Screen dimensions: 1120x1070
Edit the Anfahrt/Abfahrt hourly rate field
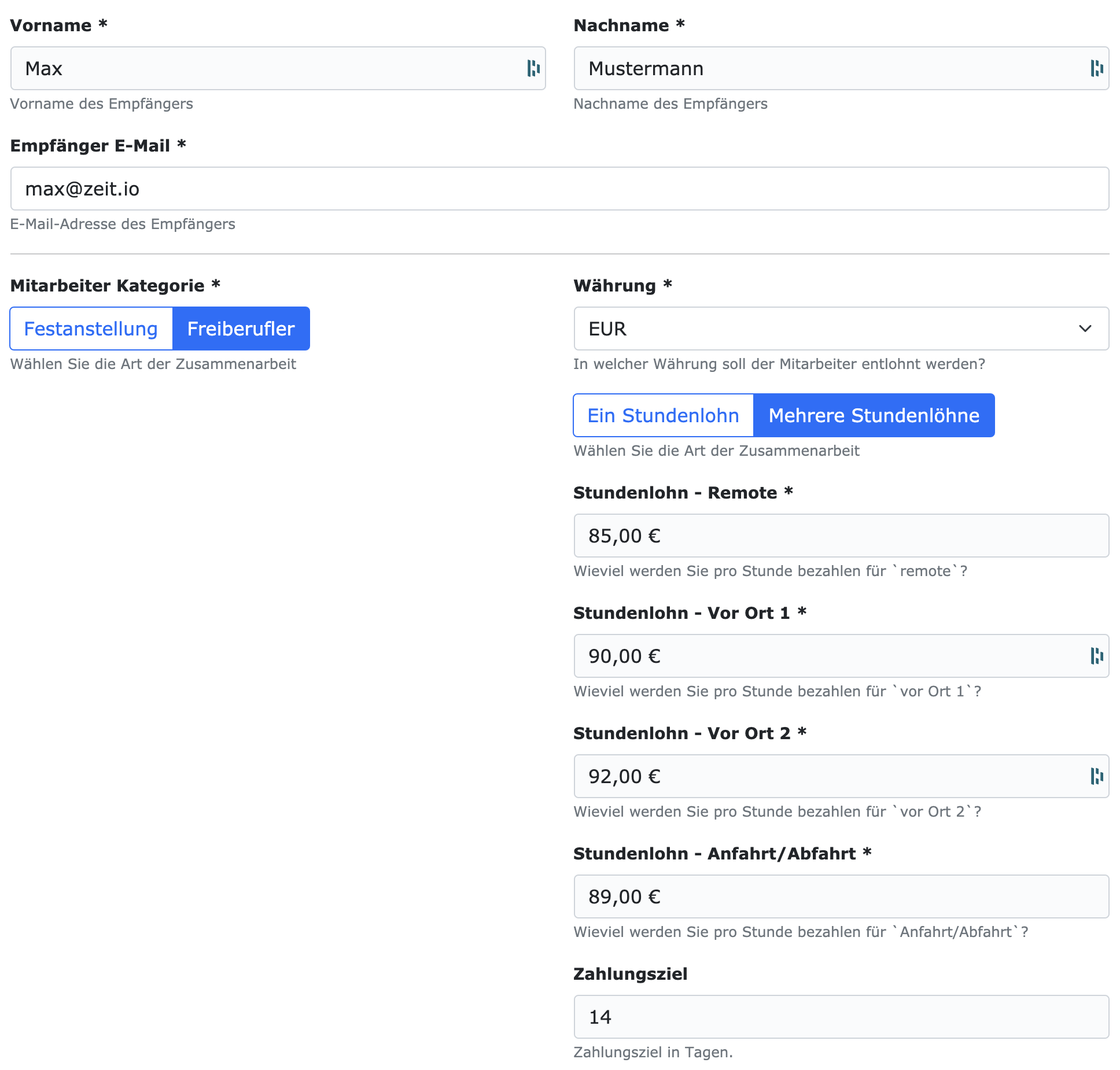coord(840,896)
